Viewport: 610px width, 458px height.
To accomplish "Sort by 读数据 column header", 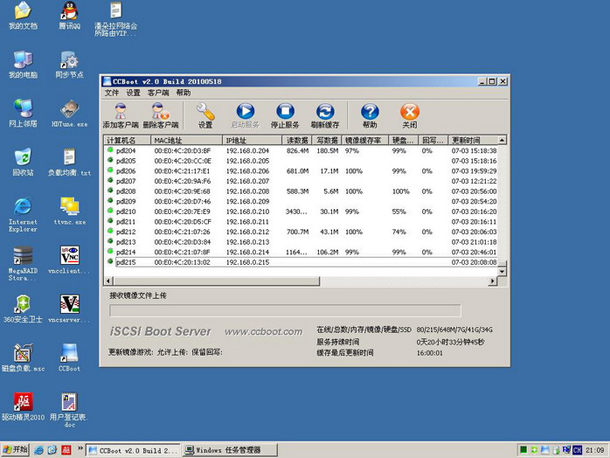I will click(x=297, y=140).
